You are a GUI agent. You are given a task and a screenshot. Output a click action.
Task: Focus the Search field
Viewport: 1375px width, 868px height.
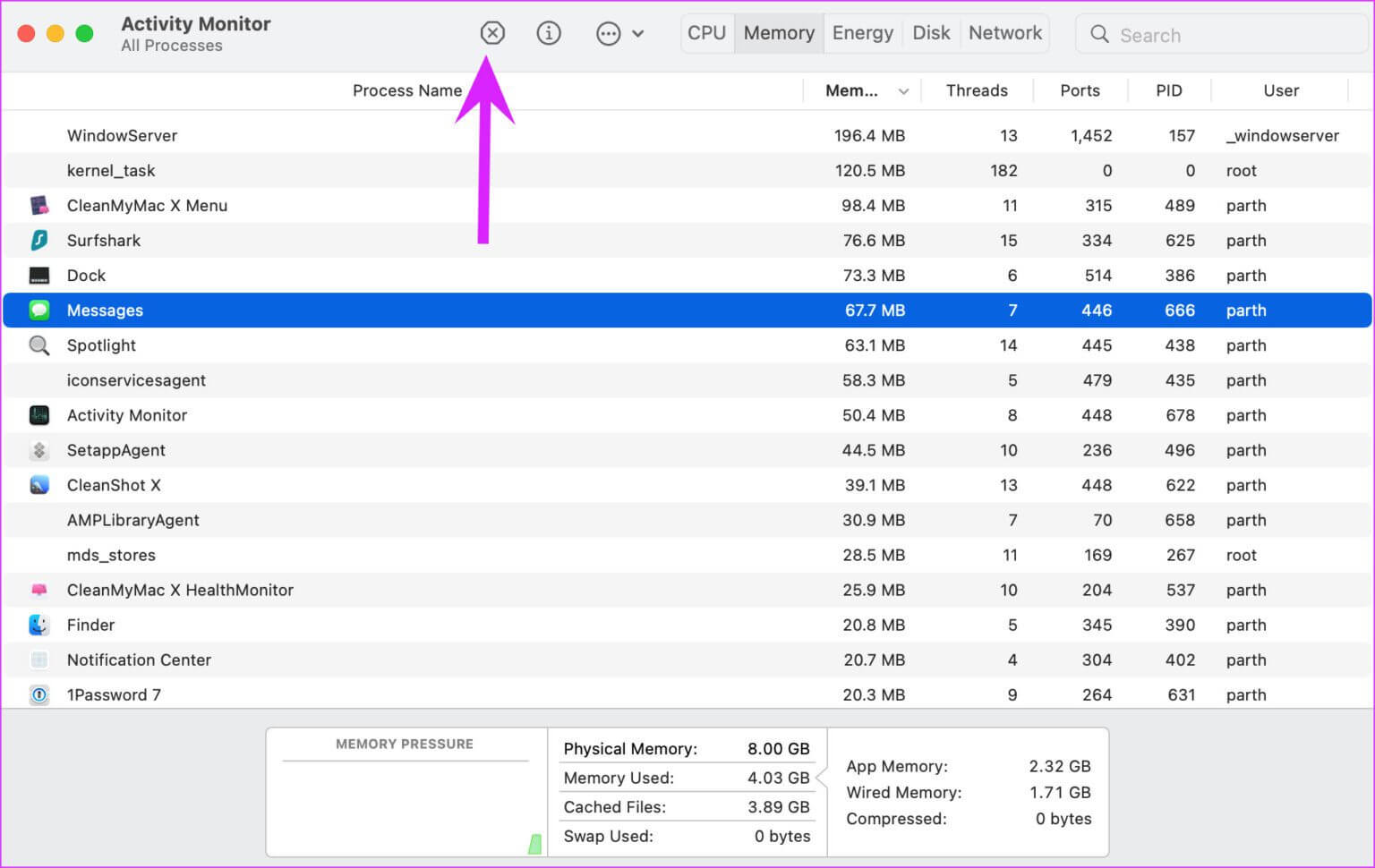pyautogui.click(x=1221, y=35)
